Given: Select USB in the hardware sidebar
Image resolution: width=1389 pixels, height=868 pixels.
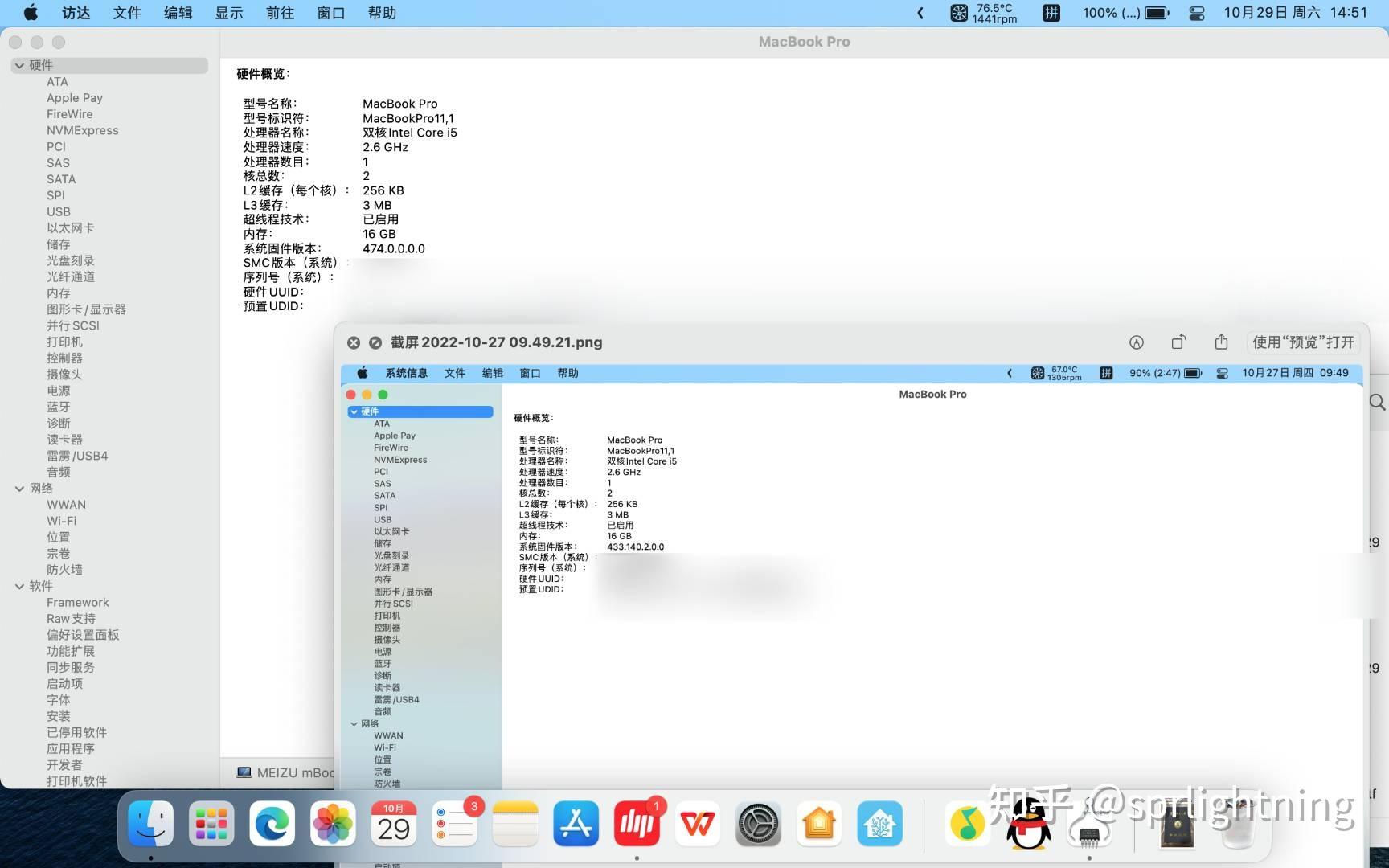Looking at the screenshot, I should pyautogui.click(x=59, y=211).
